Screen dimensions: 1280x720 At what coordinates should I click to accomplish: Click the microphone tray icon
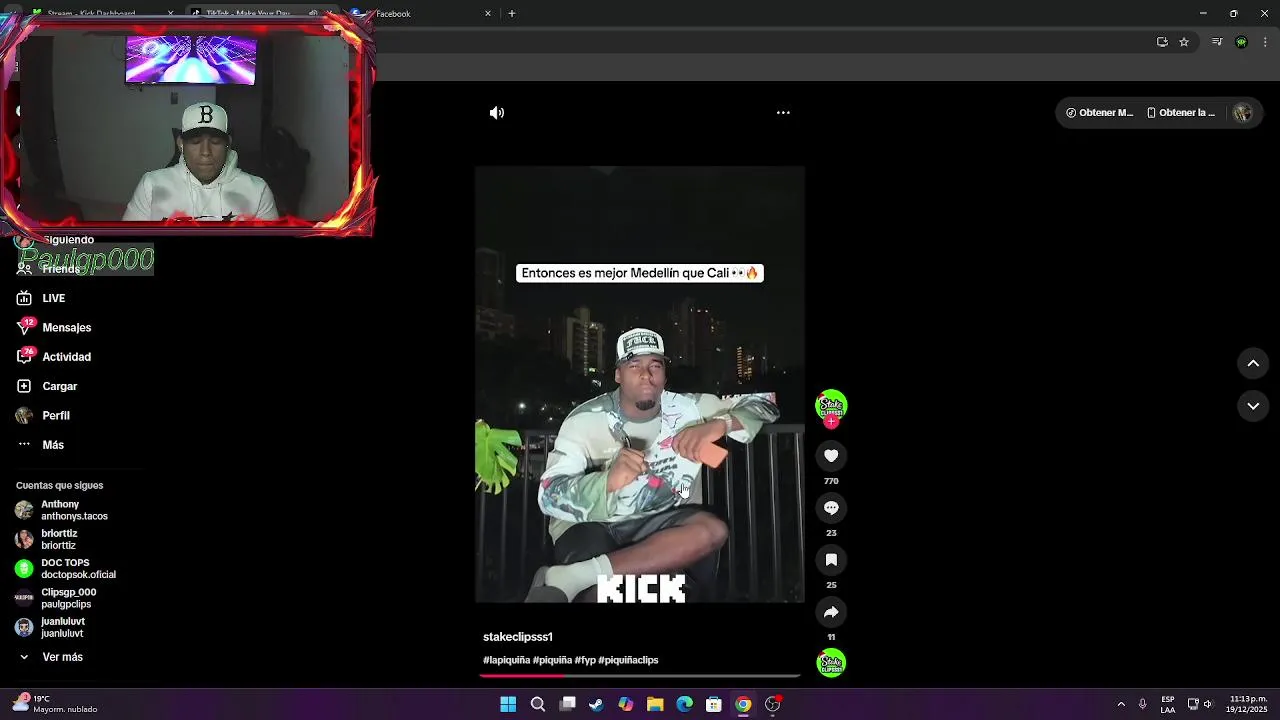pos(1143,704)
